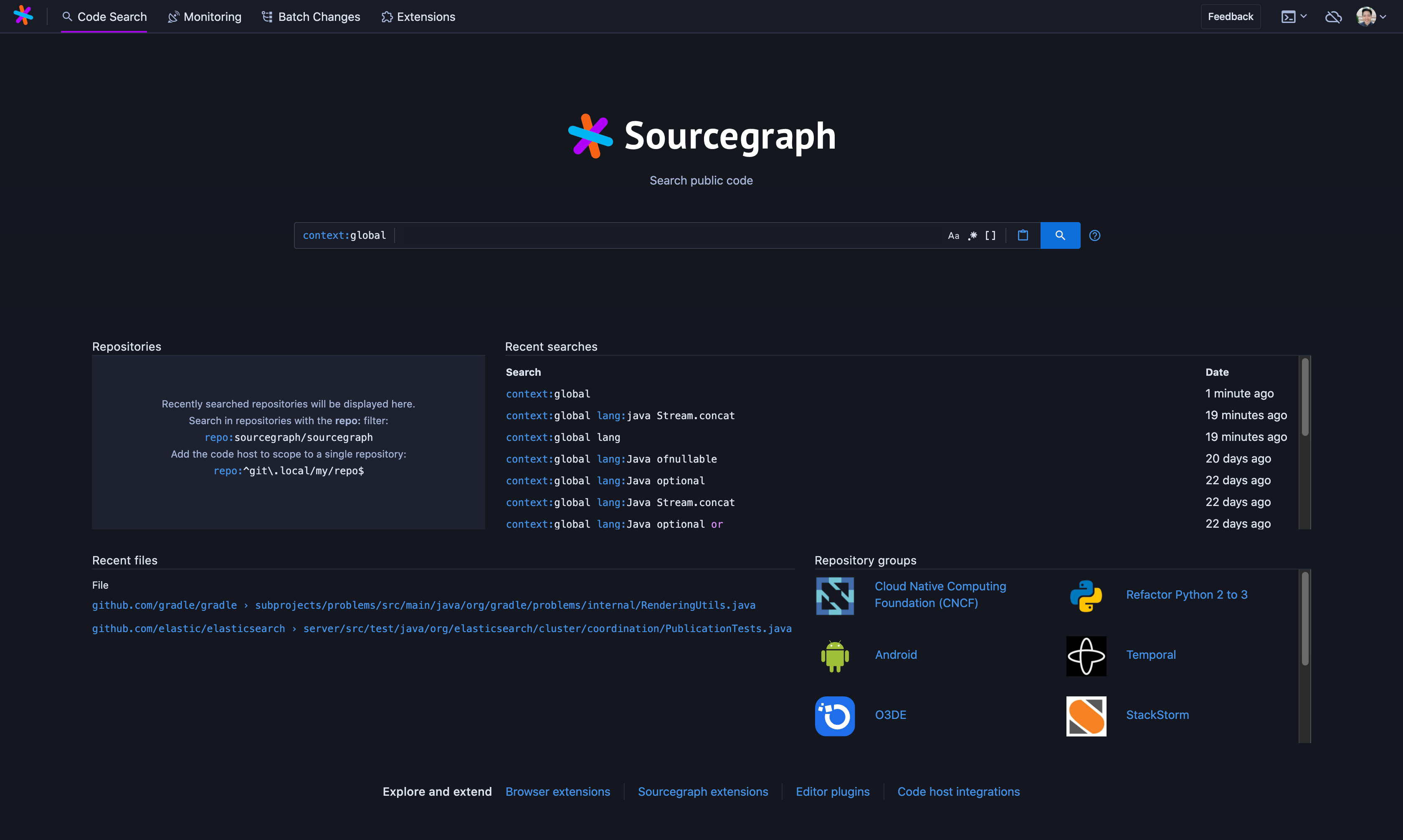The width and height of the screenshot is (1403, 840).
Task: Click the Android robot logo
Action: pos(835,656)
